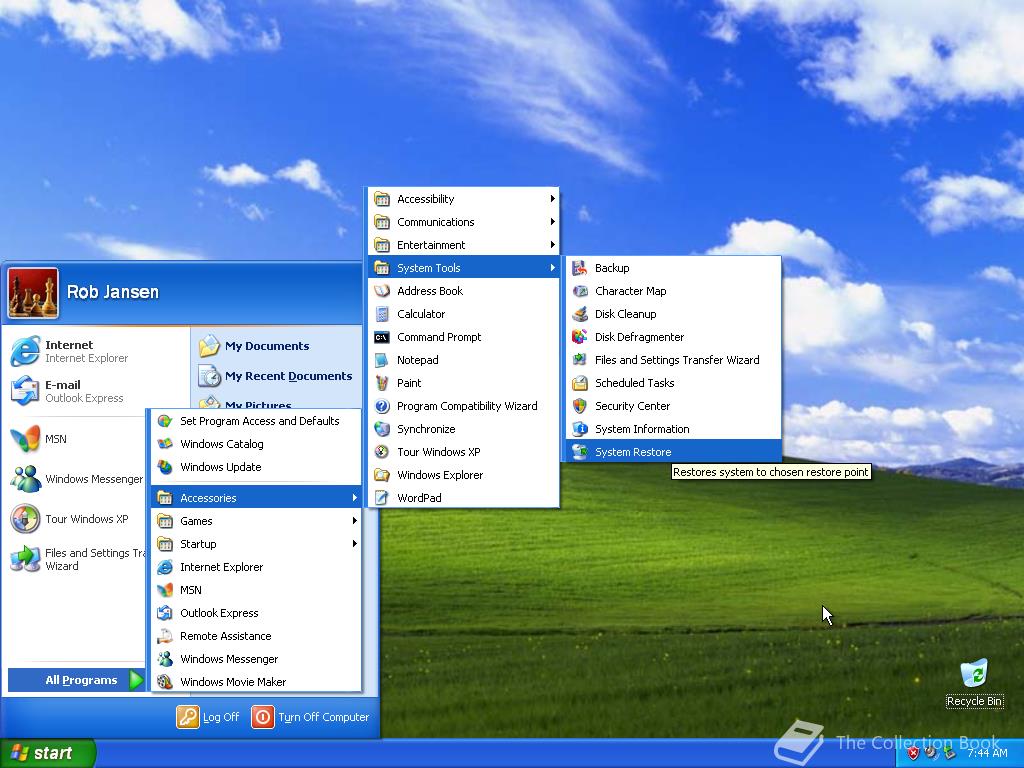Click the Recycle Bin desktop icon
Image resolution: width=1024 pixels, height=768 pixels.
click(x=974, y=673)
